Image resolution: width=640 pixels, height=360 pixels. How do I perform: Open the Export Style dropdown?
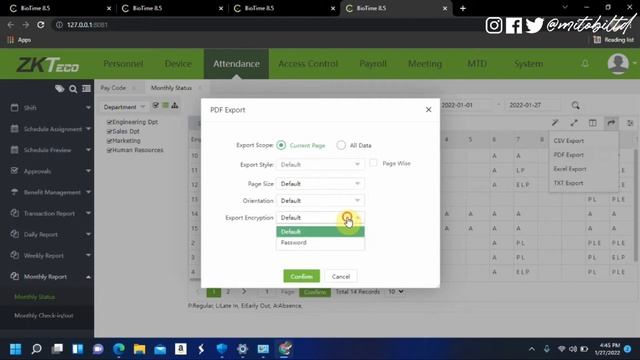(320, 164)
